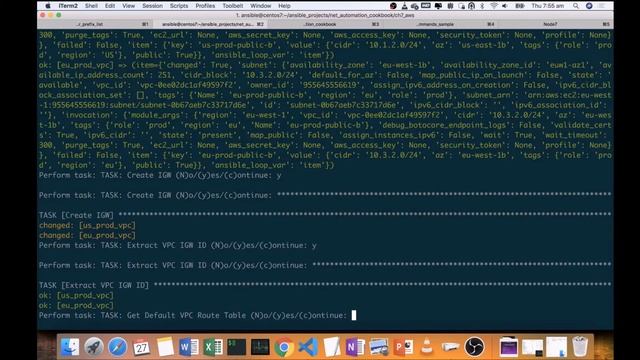Screen dimensions: 640x360
Task: Open Spotlight search magnifier in menu bar
Action: click(x=576, y=6)
